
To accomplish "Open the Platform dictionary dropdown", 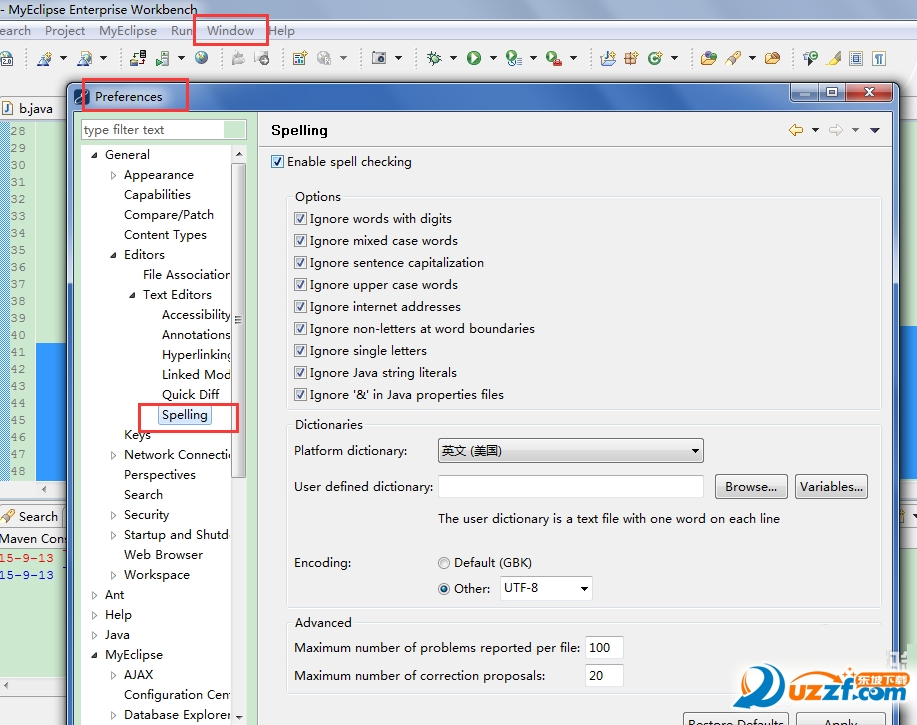I will pyautogui.click(x=570, y=451).
